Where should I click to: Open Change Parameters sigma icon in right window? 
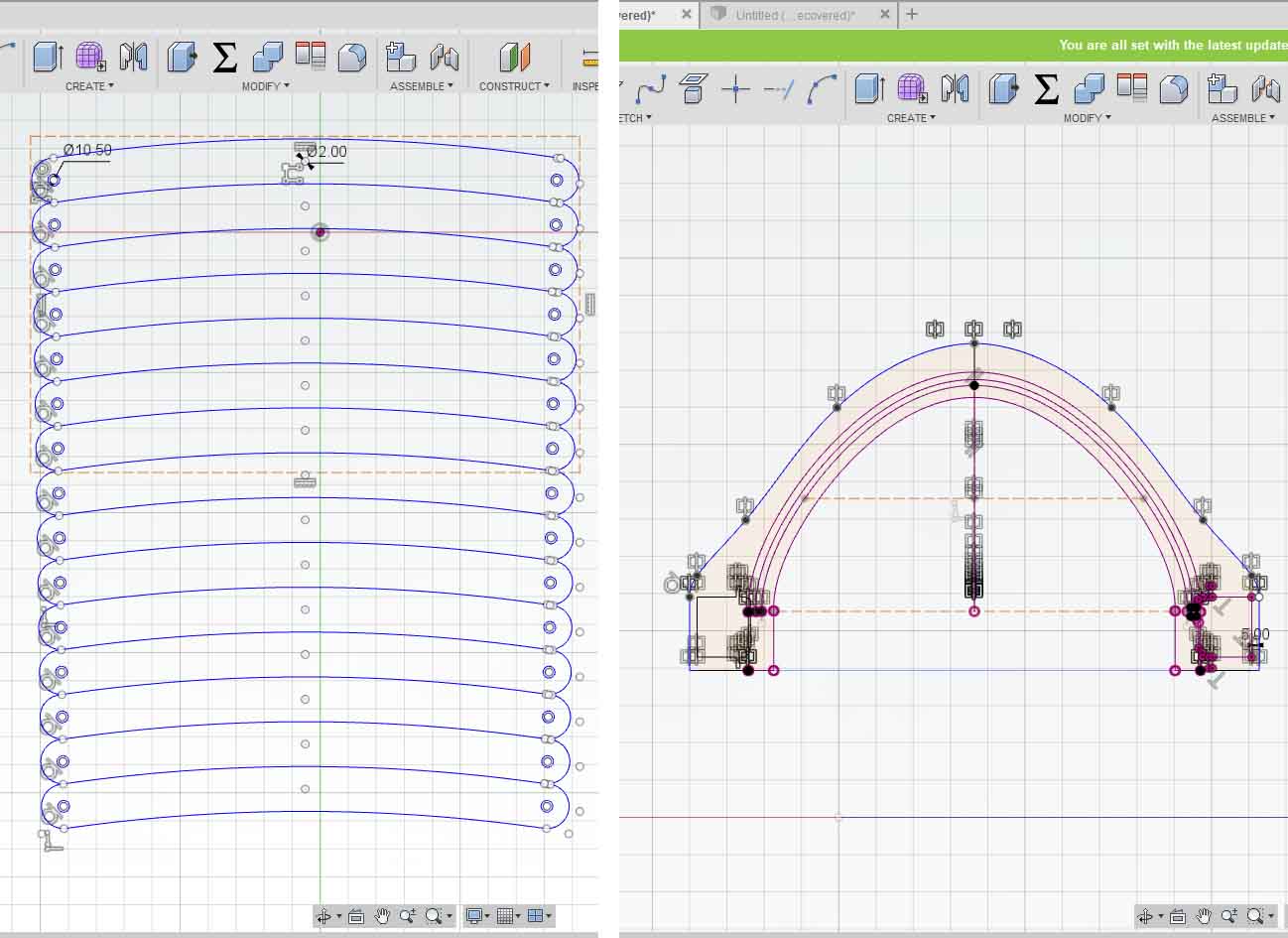point(1047,89)
